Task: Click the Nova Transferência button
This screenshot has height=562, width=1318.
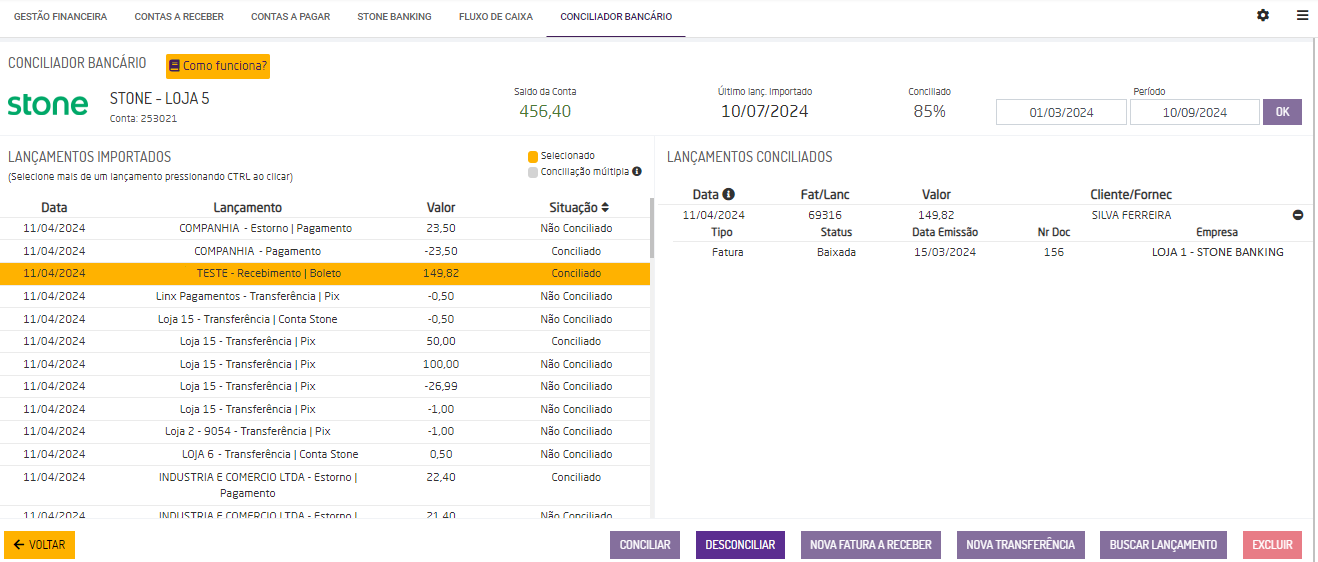Action: 1020,545
